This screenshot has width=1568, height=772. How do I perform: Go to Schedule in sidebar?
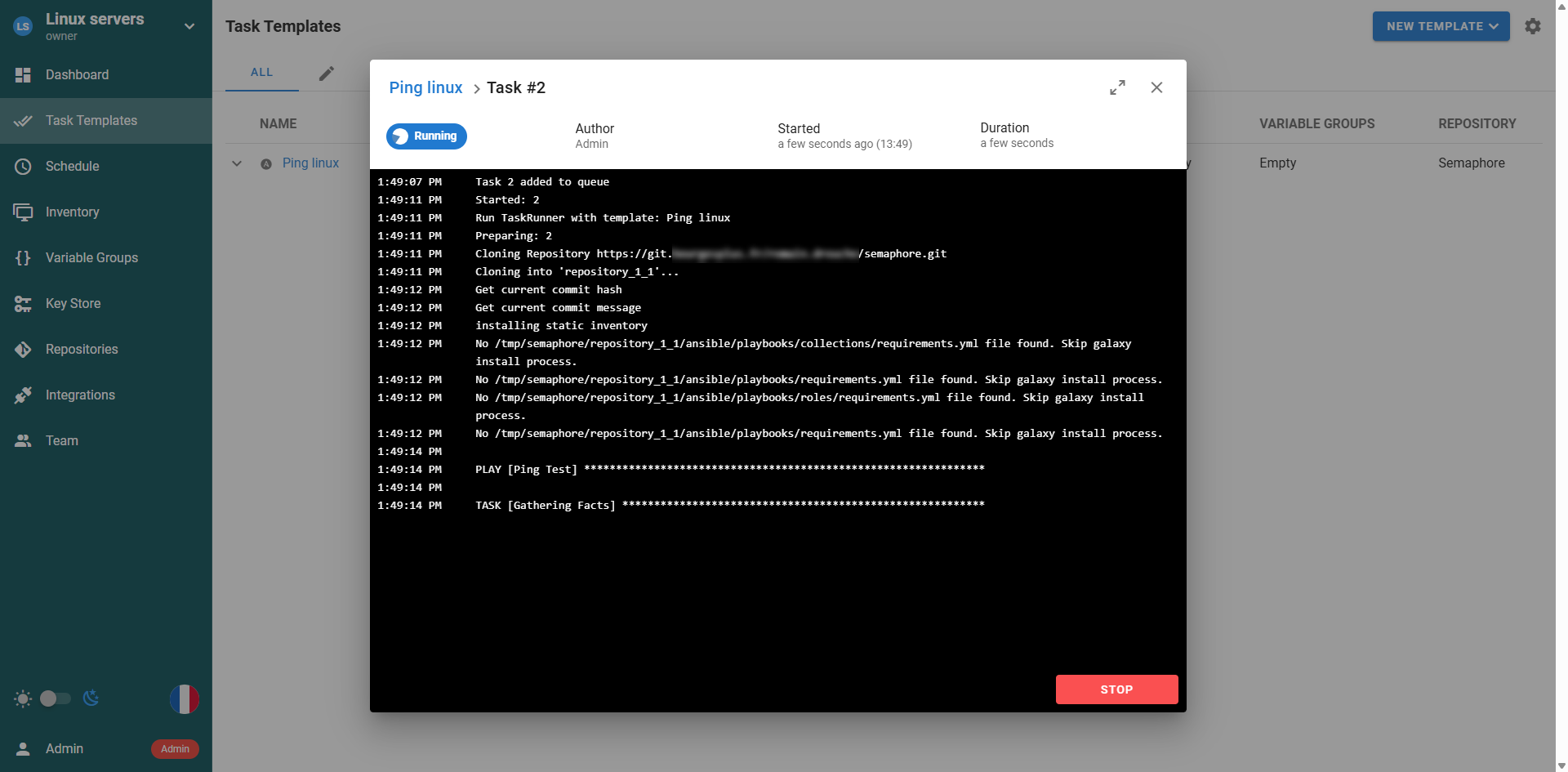pos(72,167)
